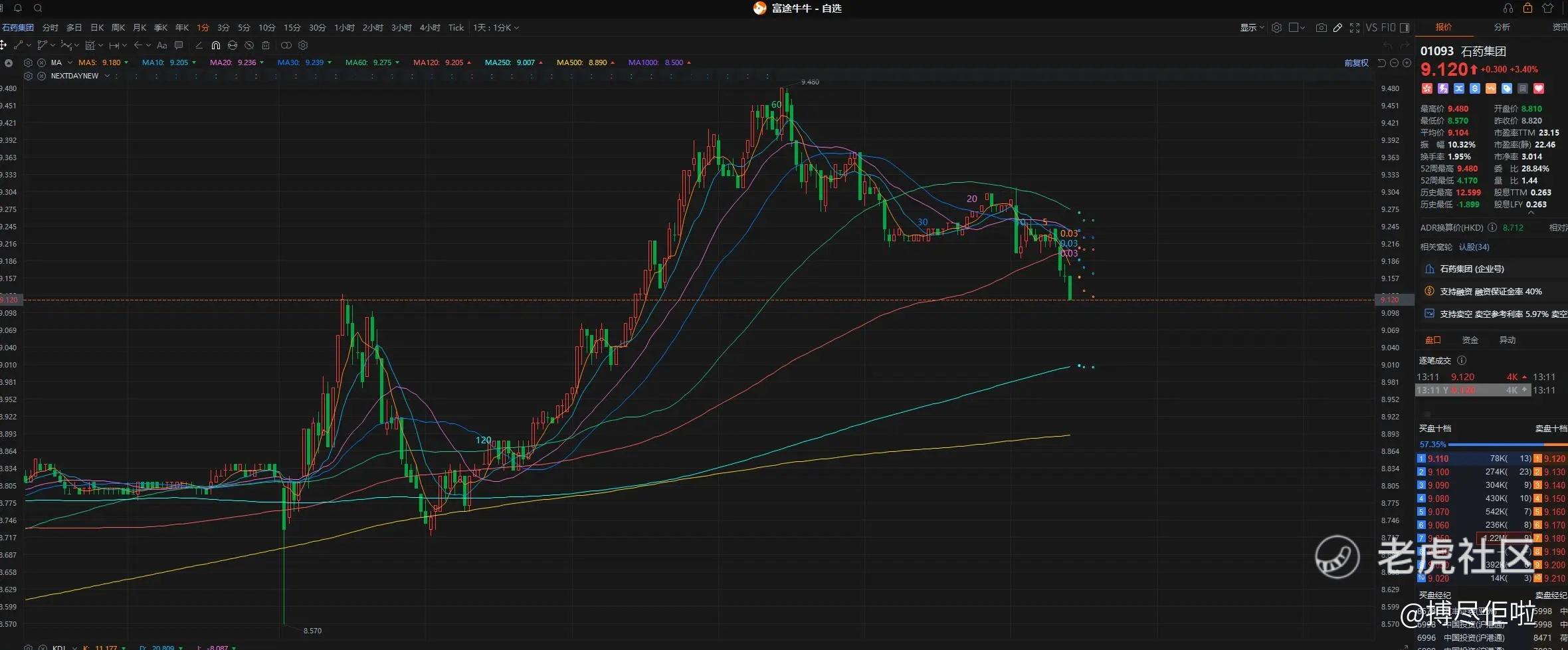1568x650 pixels.
Task: Zoom in chart with plus circle
Action: 1407,62
